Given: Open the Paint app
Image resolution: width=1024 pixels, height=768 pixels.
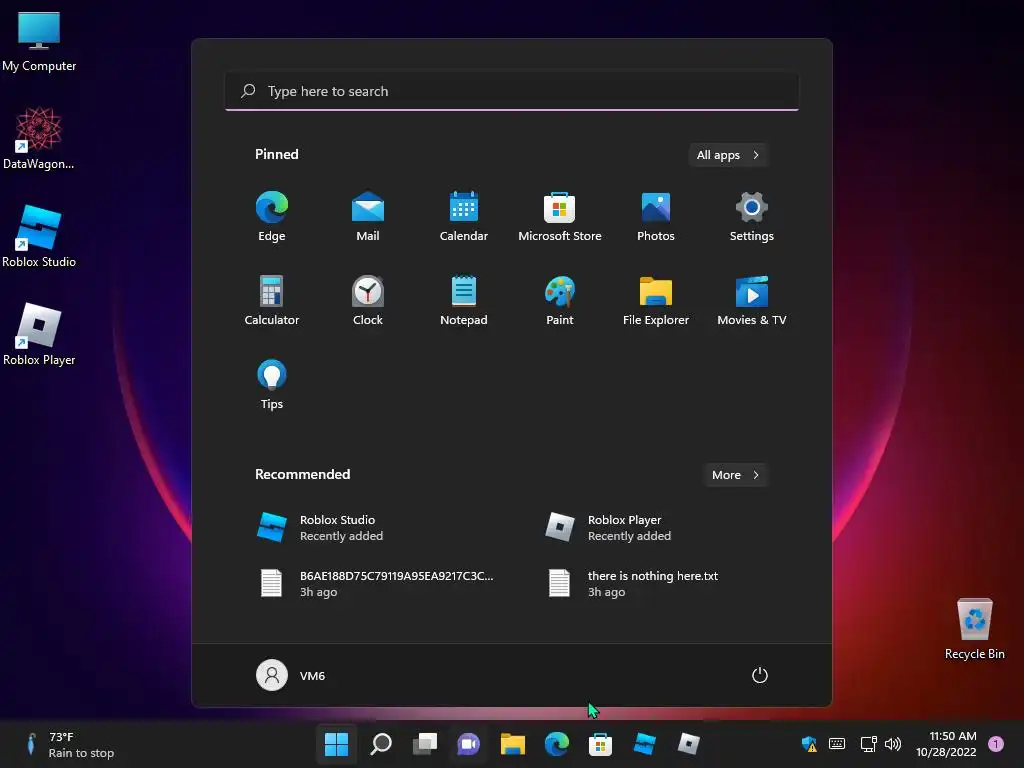Looking at the screenshot, I should point(560,300).
